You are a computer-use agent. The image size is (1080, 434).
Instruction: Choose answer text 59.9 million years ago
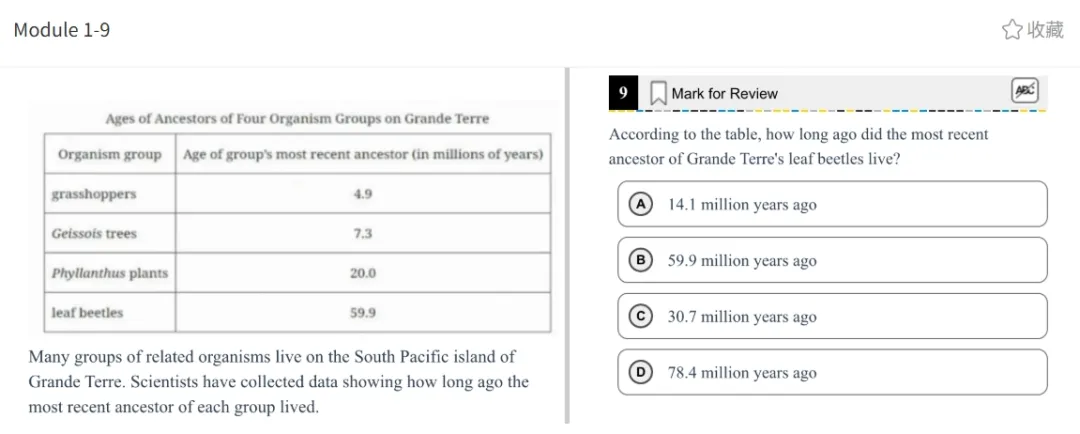742,261
